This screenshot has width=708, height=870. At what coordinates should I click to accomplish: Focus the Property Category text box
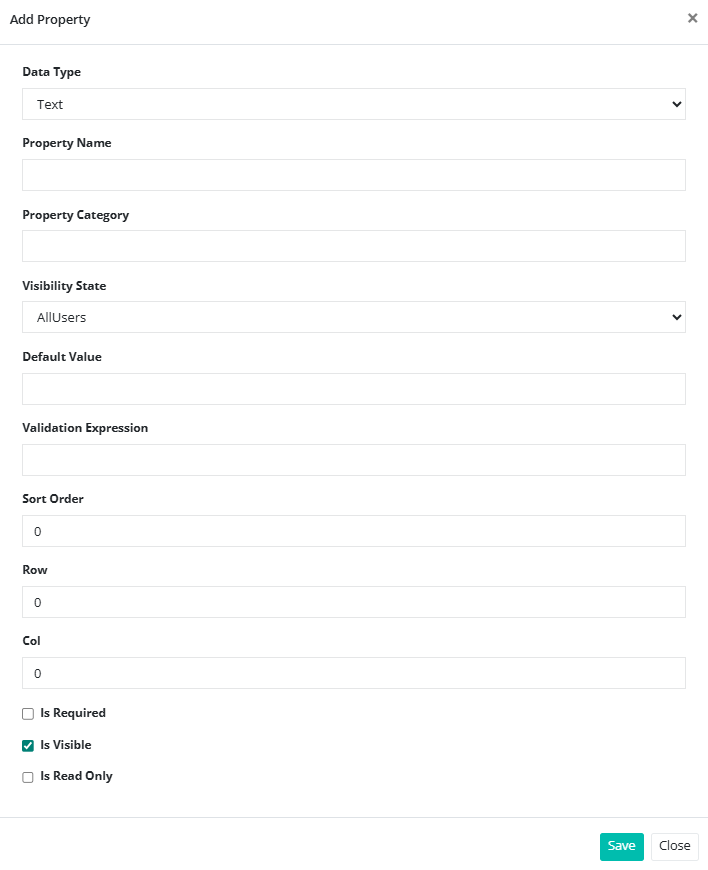coord(353,246)
